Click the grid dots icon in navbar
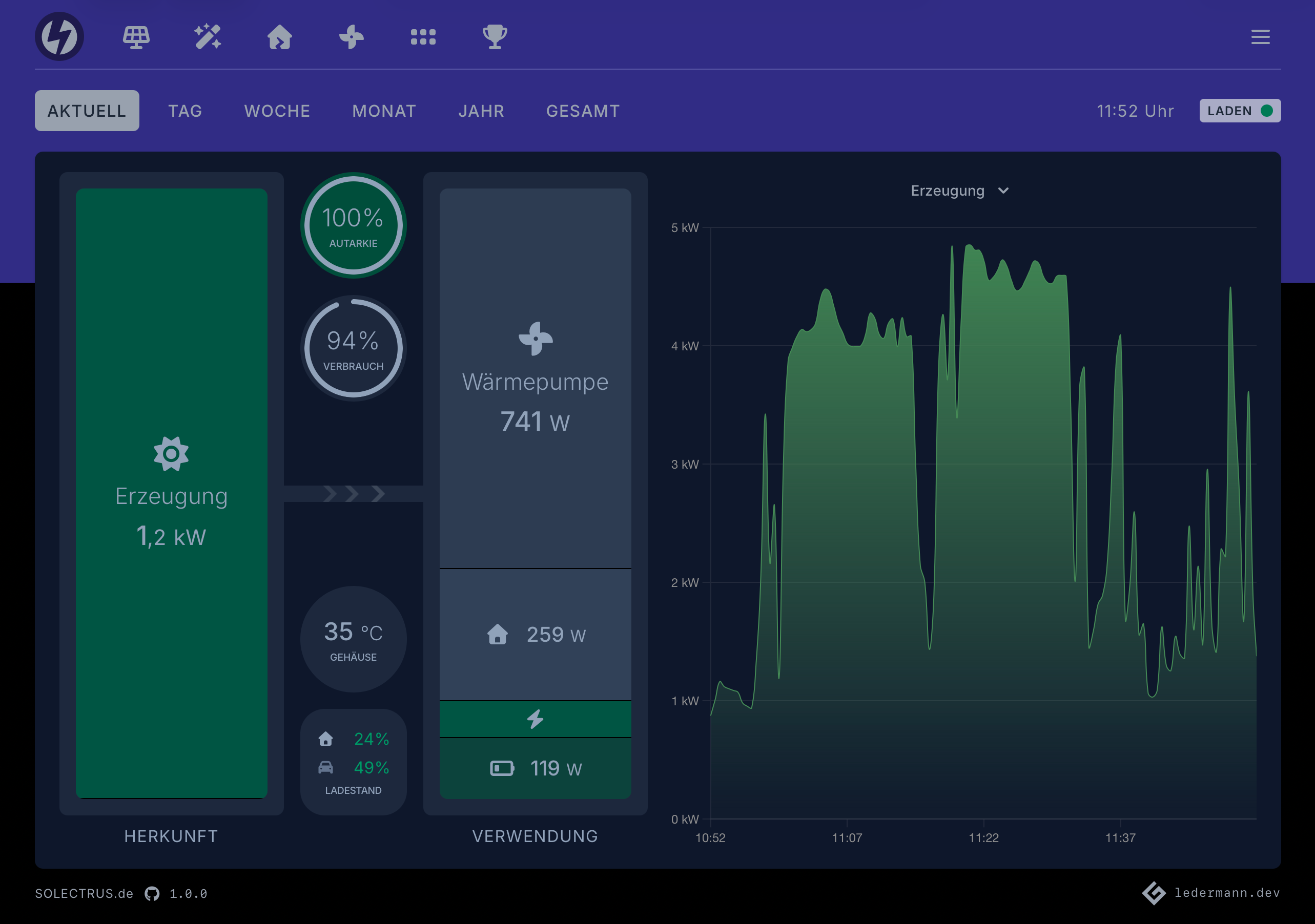1315x924 pixels. coord(424,36)
